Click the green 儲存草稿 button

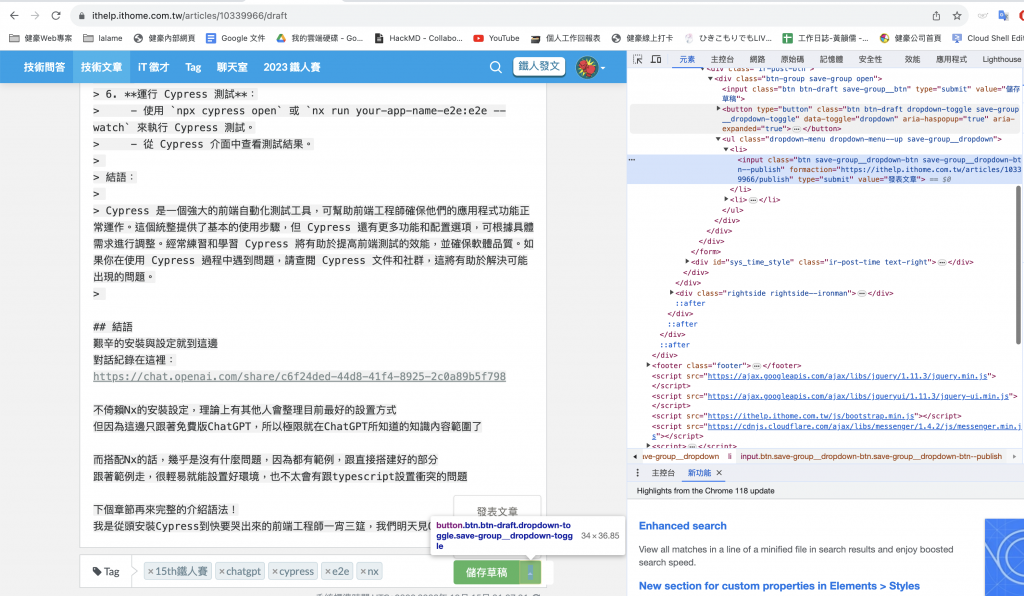[487, 572]
